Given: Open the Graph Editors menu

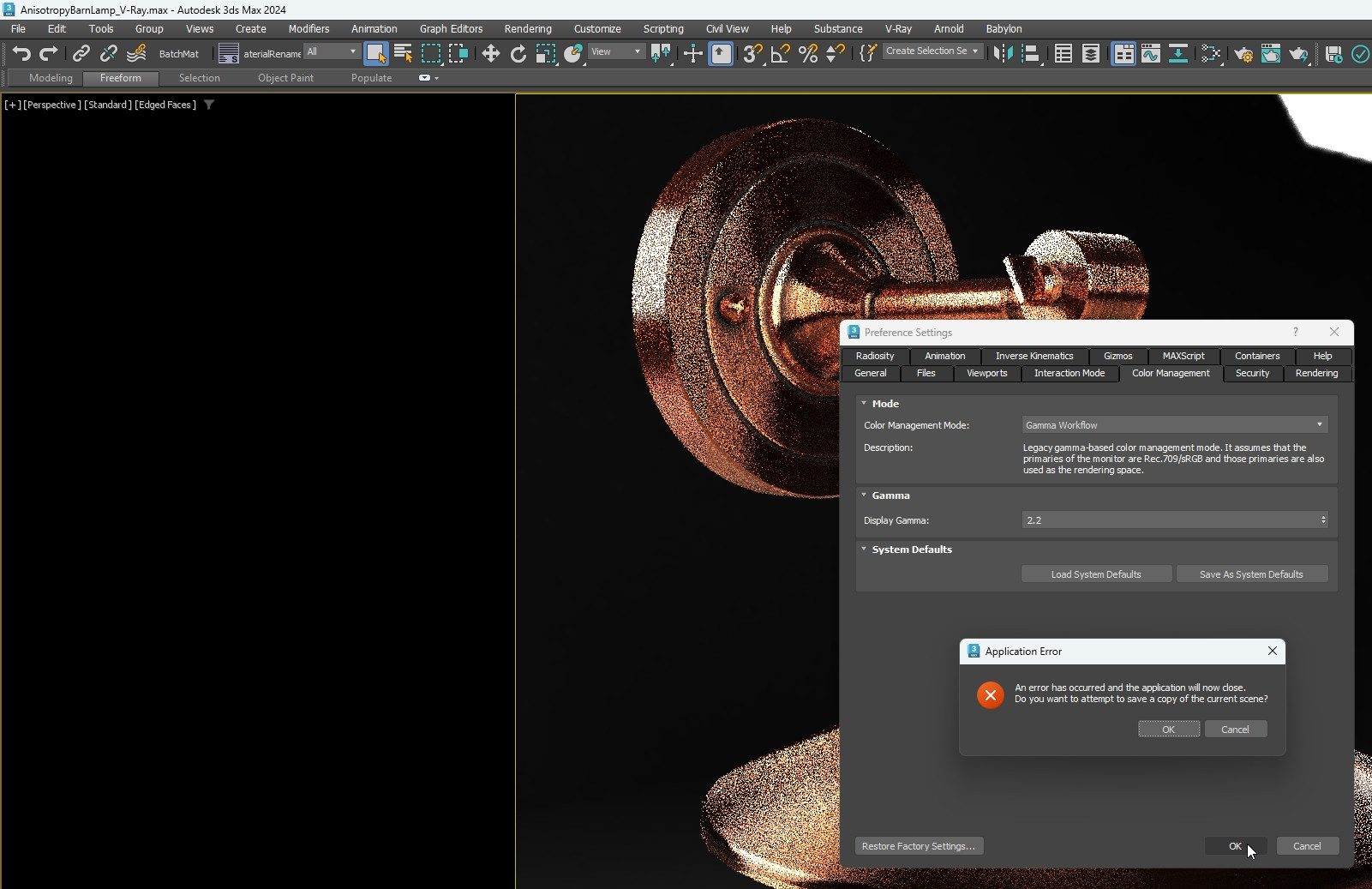Looking at the screenshot, I should click(451, 28).
